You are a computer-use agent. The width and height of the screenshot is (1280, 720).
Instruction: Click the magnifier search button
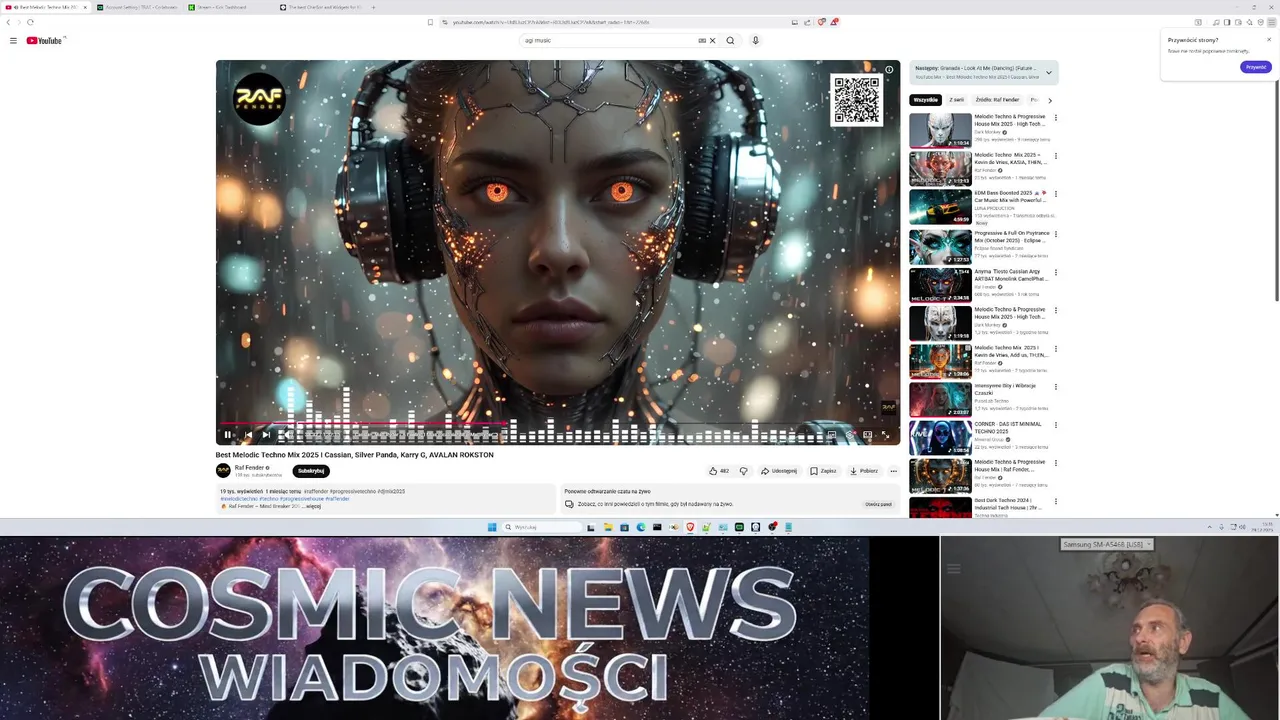(x=730, y=41)
